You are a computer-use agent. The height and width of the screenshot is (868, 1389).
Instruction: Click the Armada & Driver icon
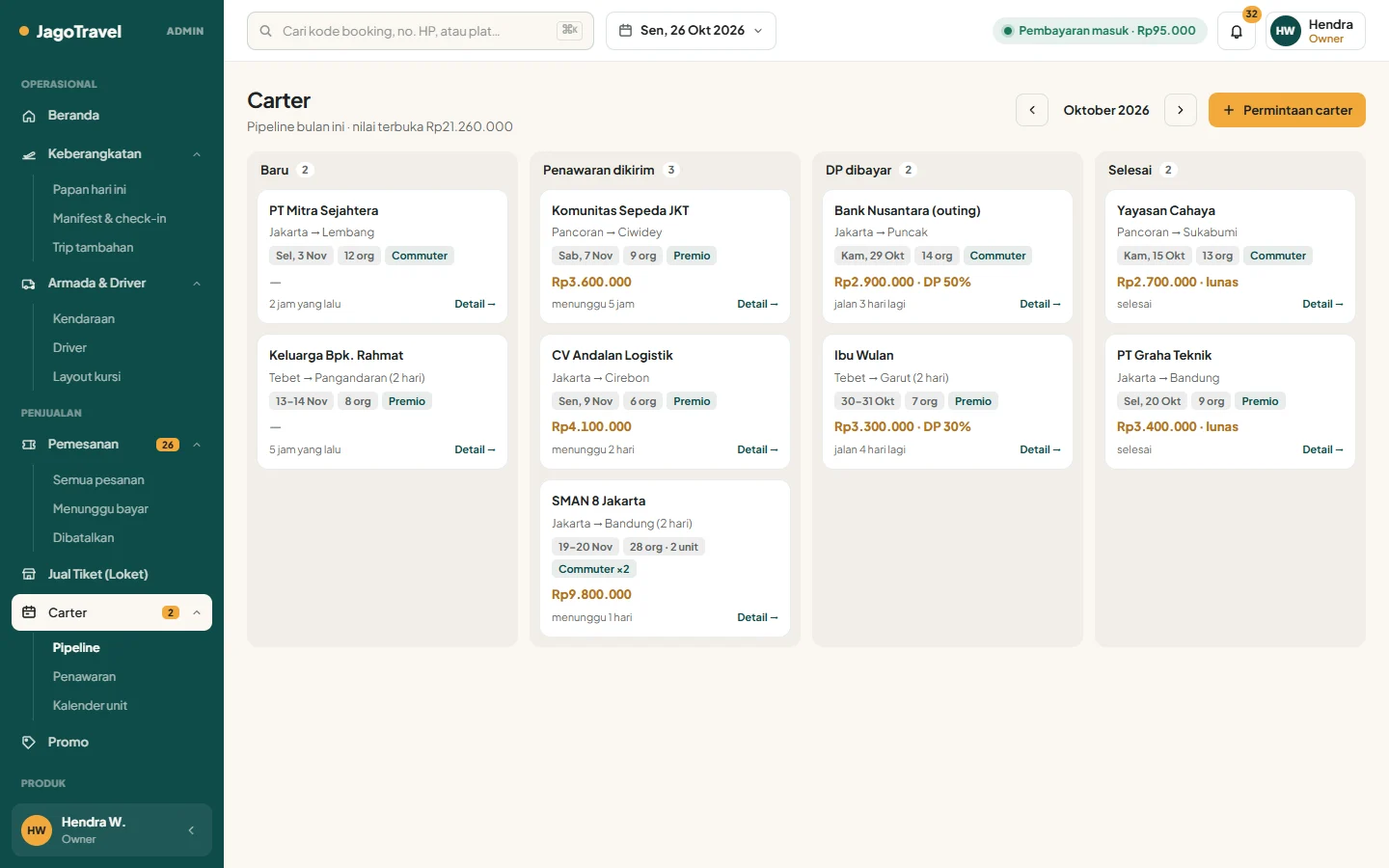click(x=29, y=284)
